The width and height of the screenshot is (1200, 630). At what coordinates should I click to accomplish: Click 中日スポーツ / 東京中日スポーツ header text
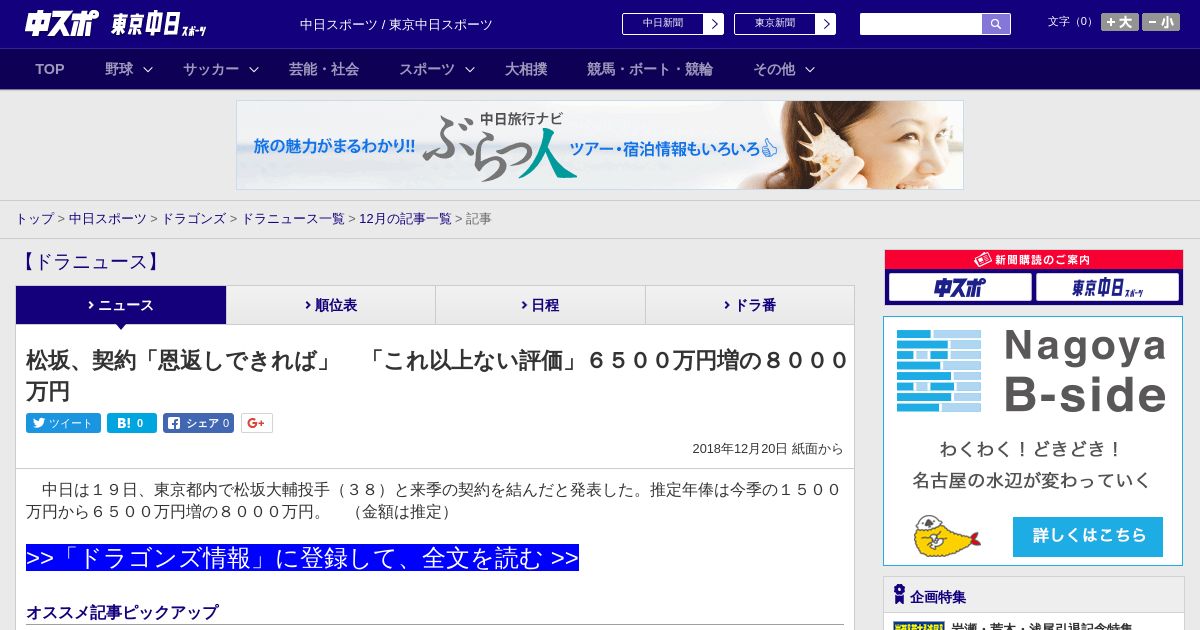pos(396,24)
